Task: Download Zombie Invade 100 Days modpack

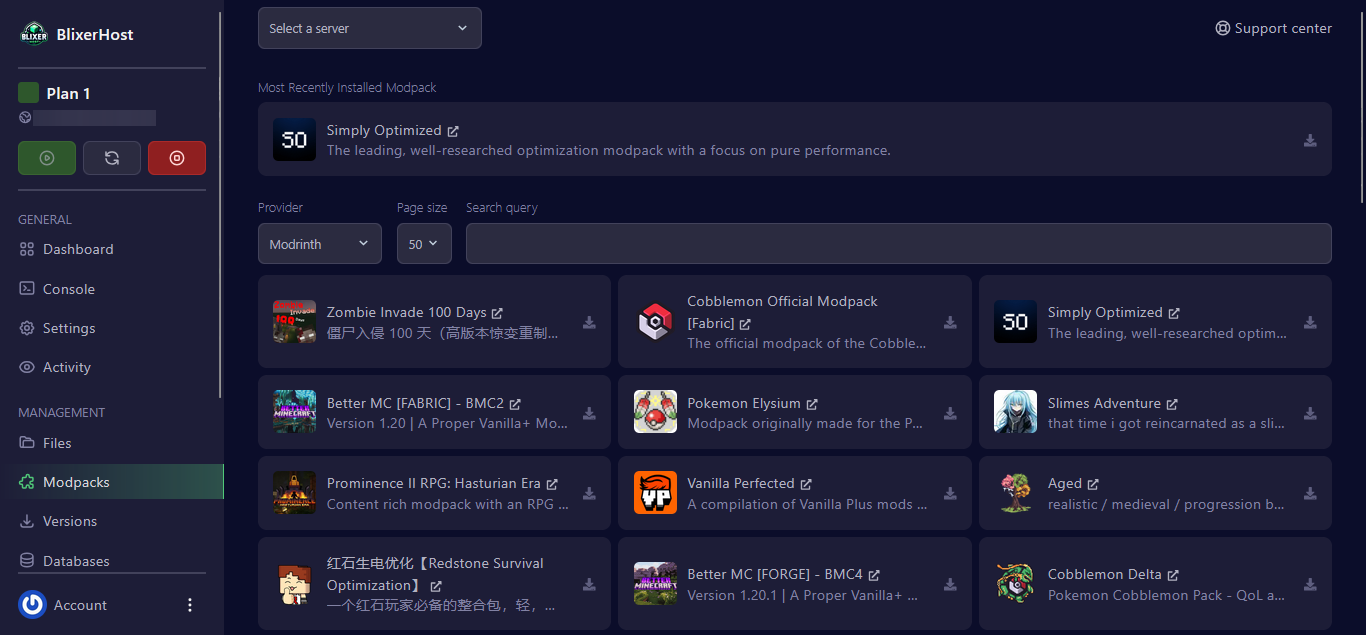Action: [x=590, y=322]
